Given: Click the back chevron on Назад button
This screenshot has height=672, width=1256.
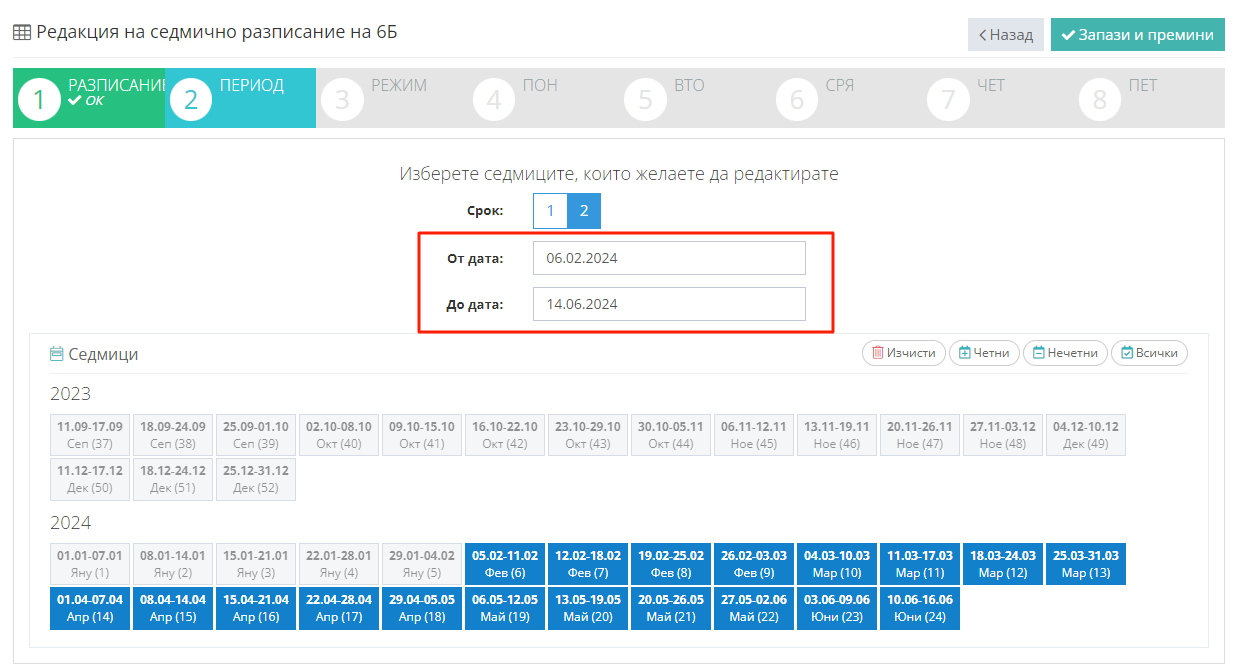Looking at the screenshot, I should tap(983, 35).
